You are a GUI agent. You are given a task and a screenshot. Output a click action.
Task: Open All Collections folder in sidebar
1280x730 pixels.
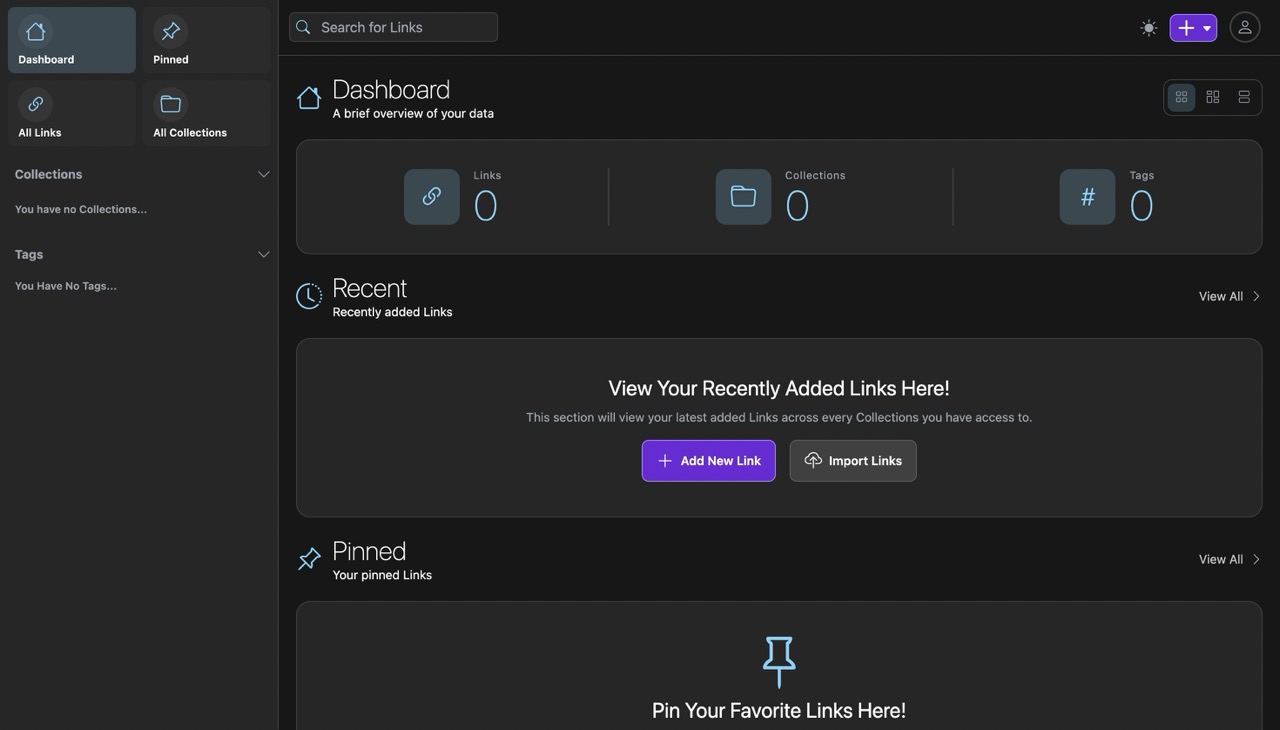(206, 113)
